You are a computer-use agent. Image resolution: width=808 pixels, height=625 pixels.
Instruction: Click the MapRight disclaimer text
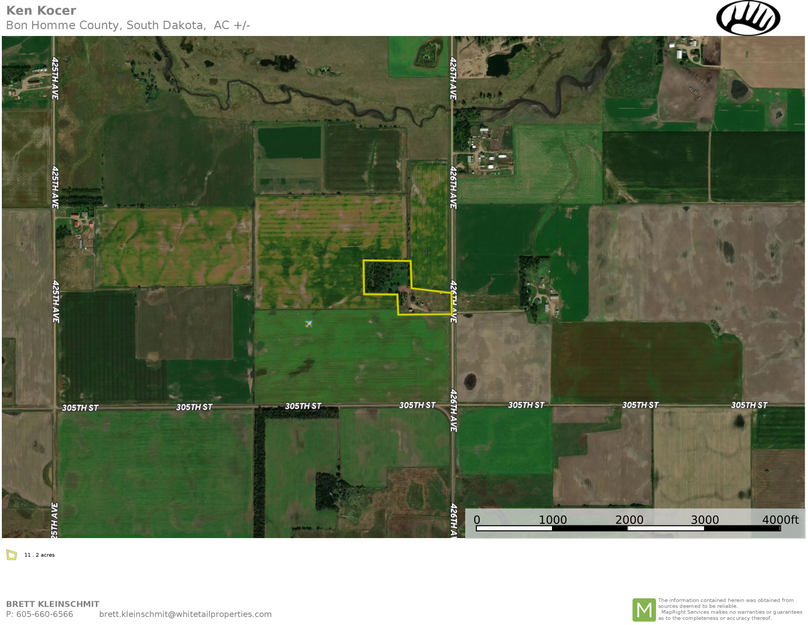[x=729, y=609]
